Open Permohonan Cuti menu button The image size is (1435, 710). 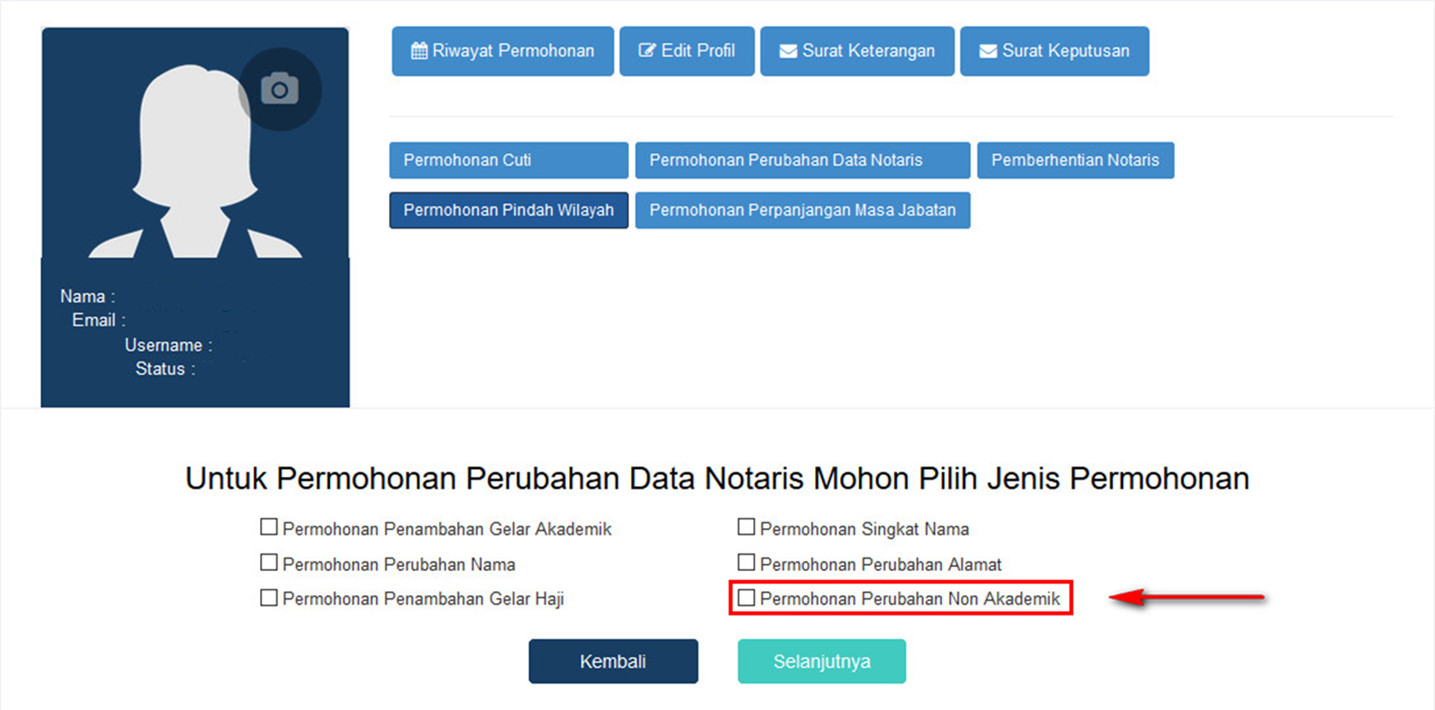click(508, 160)
